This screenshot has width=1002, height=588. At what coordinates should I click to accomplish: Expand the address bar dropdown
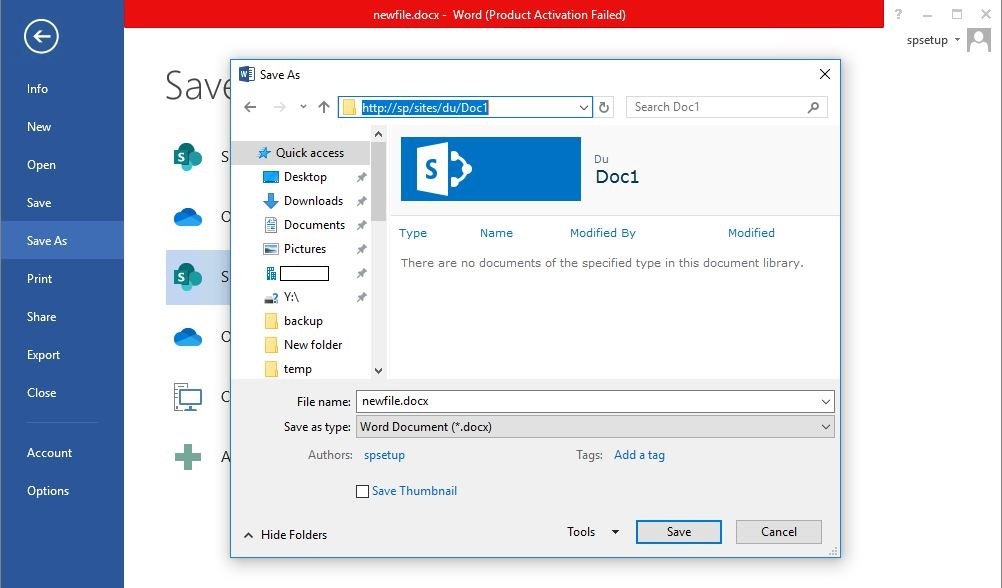point(583,107)
